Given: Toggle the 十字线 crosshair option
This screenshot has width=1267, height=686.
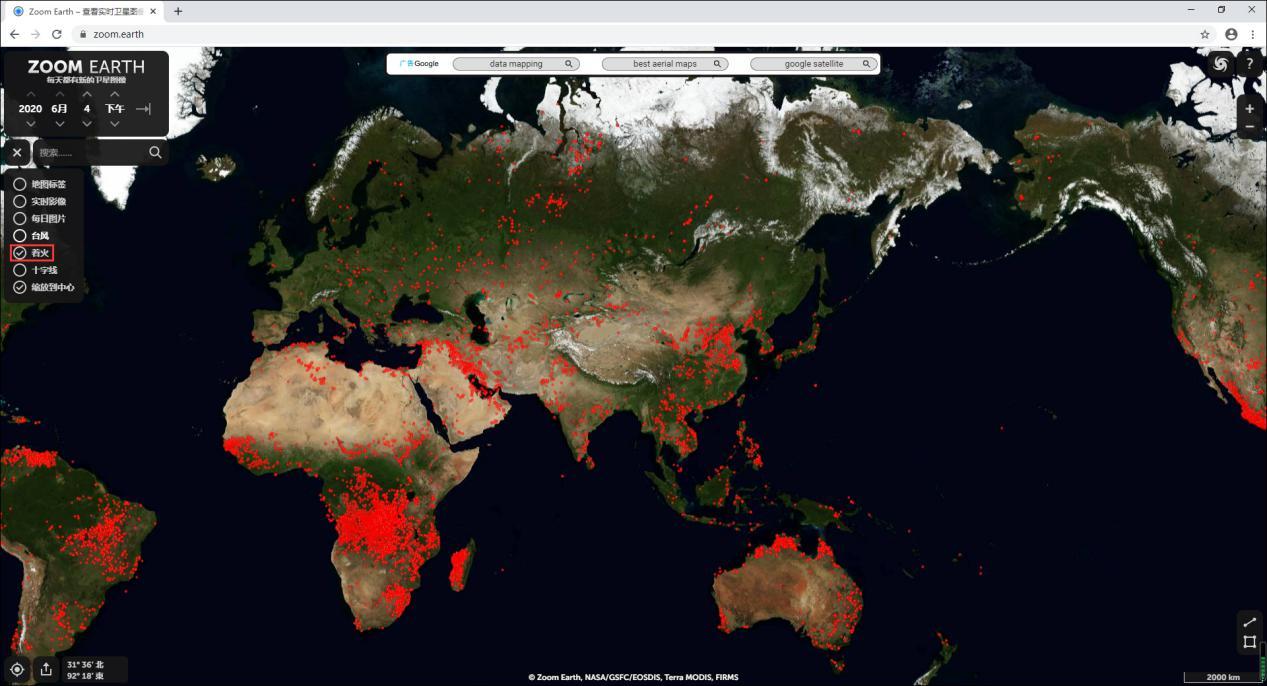Looking at the screenshot, I should [x=35, y=270].
